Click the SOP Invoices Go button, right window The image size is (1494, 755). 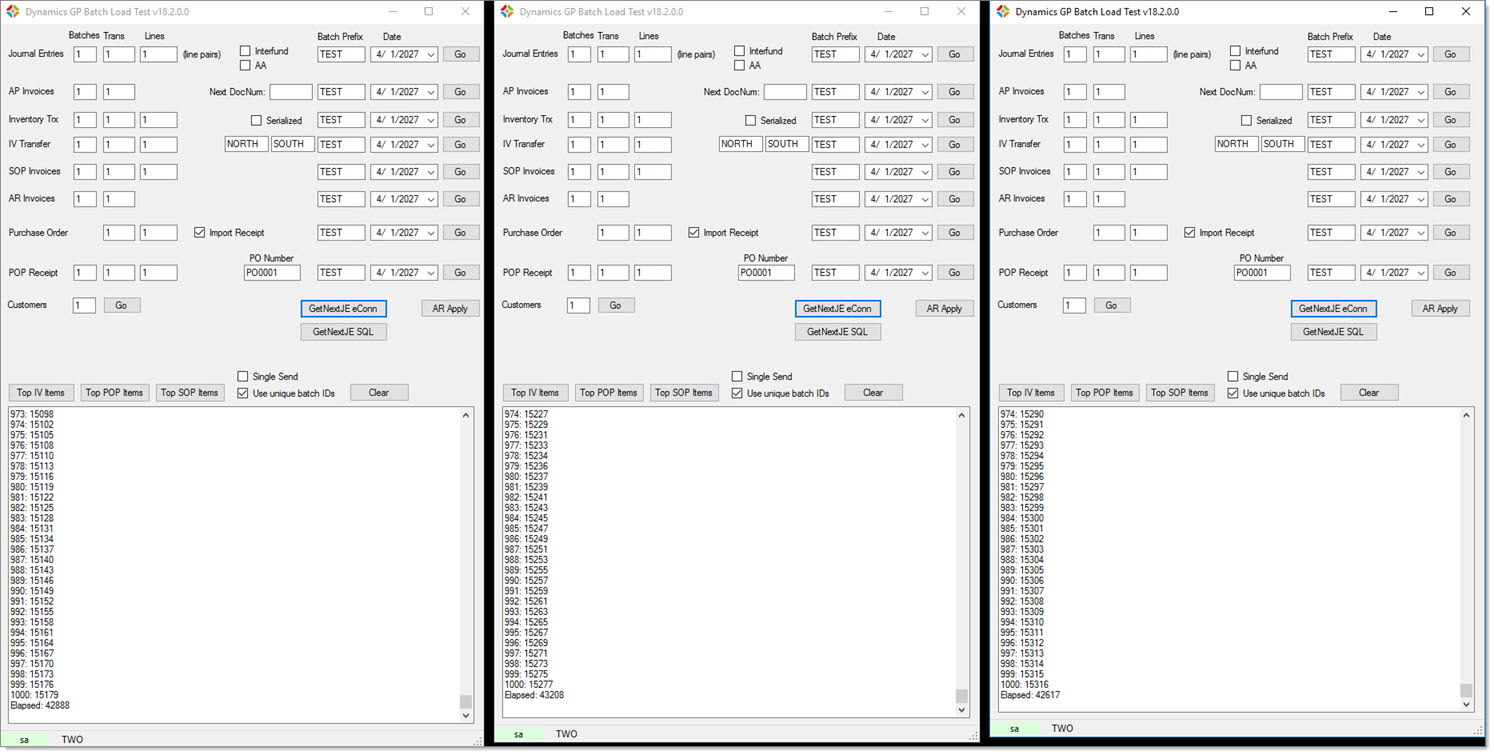1451,172
